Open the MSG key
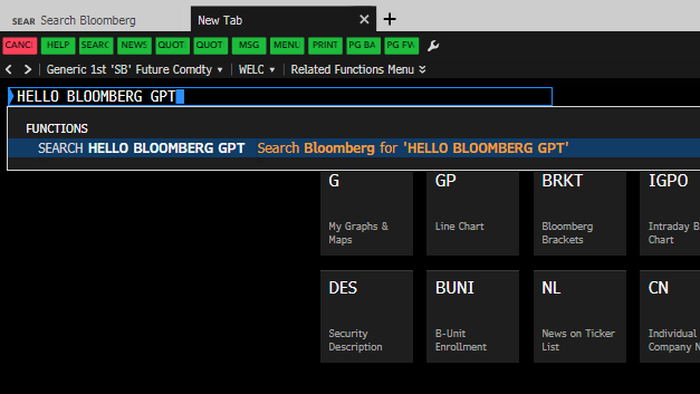Viewport: 700px width, 394px height. (x=249, y=45)
